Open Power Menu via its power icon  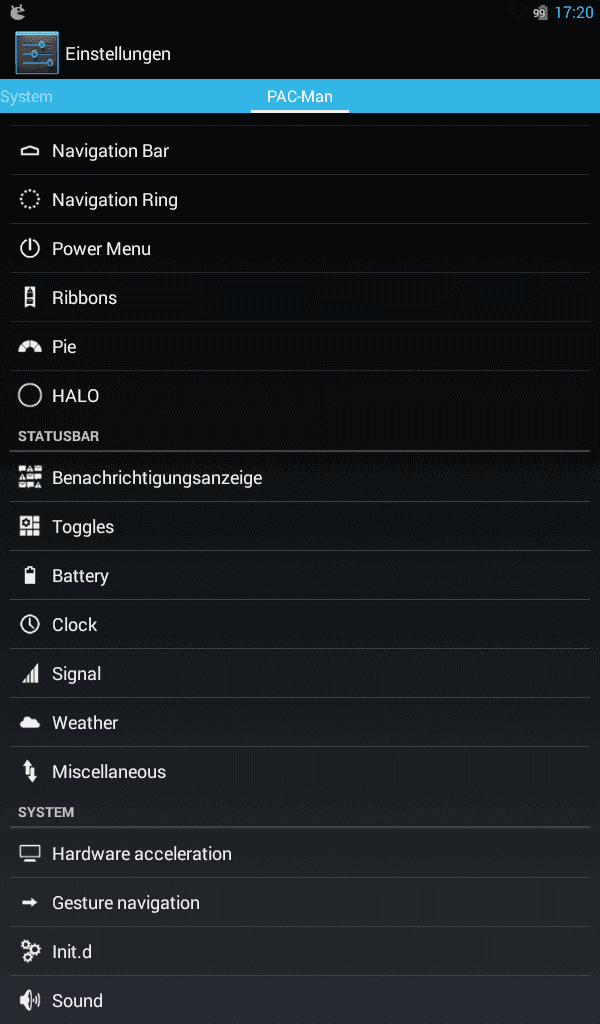30,248
